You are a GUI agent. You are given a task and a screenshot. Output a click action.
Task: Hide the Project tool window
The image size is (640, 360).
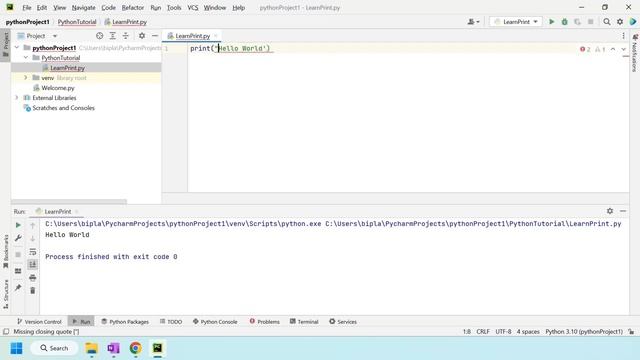click(x=155, y=36)
